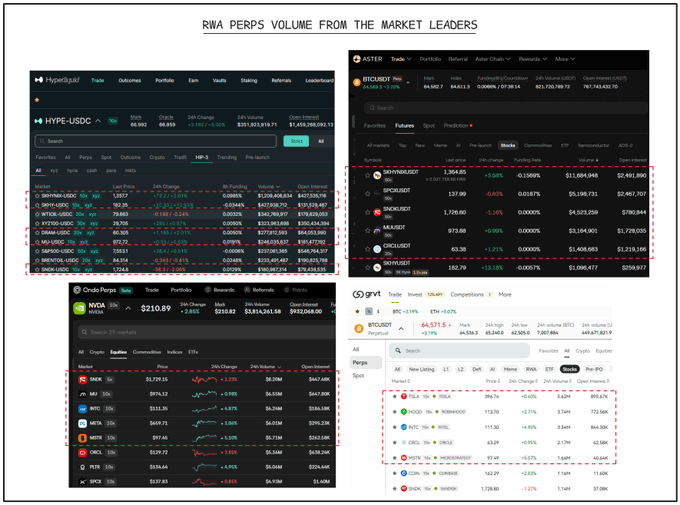
Task: Click the MSTR logo icon in Ondo list
Action: pyautogui.click(x=82, y=438)
